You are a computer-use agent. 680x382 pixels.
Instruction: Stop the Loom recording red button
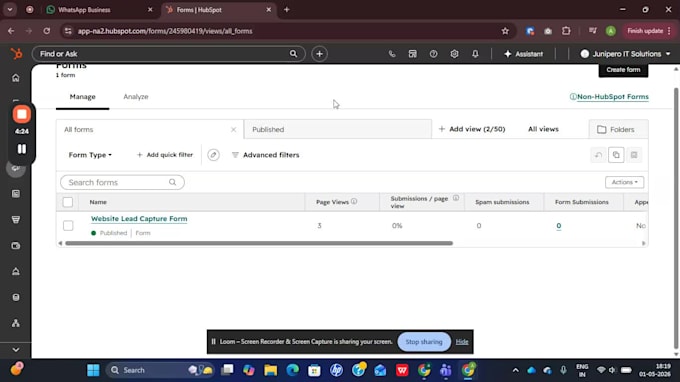point(22,114)
